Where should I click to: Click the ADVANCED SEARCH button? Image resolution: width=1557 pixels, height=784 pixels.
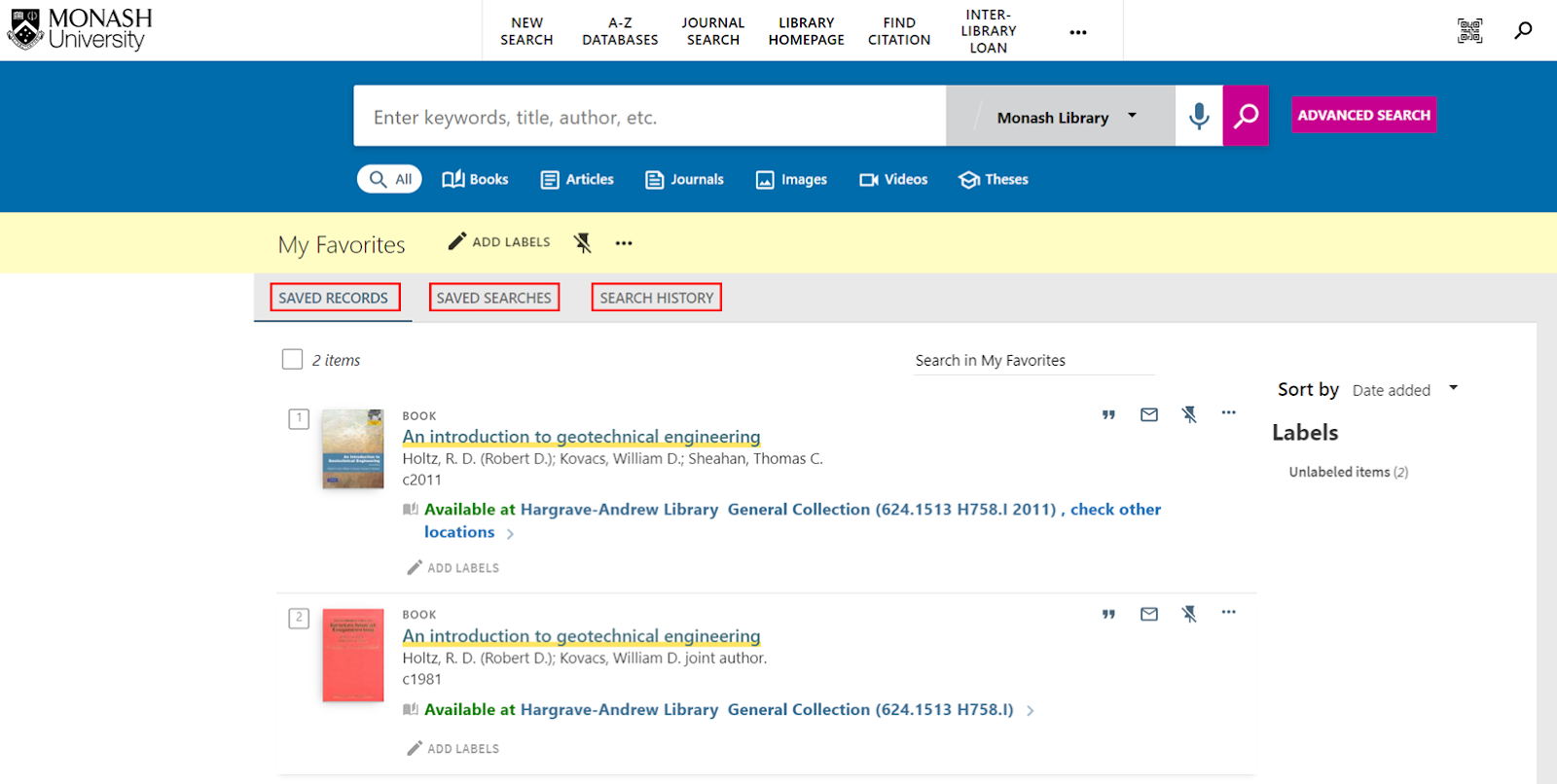(1364, 115)
